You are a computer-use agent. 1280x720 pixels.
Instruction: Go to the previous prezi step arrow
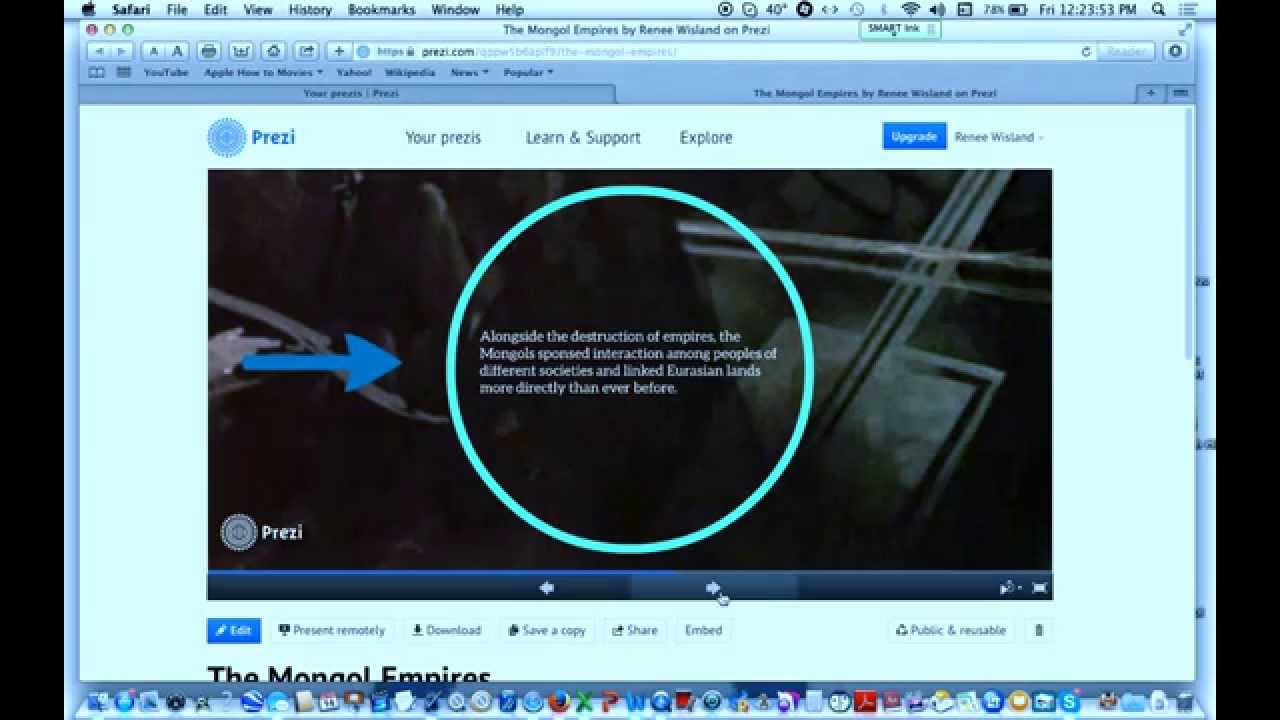(x=547, y=588)
